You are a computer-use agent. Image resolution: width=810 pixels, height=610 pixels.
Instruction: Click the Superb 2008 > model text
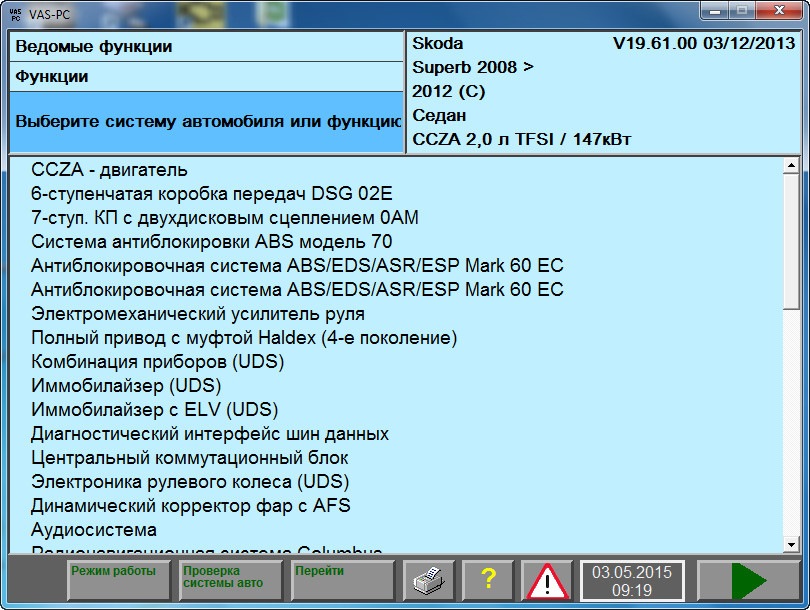tap(472, 67)
